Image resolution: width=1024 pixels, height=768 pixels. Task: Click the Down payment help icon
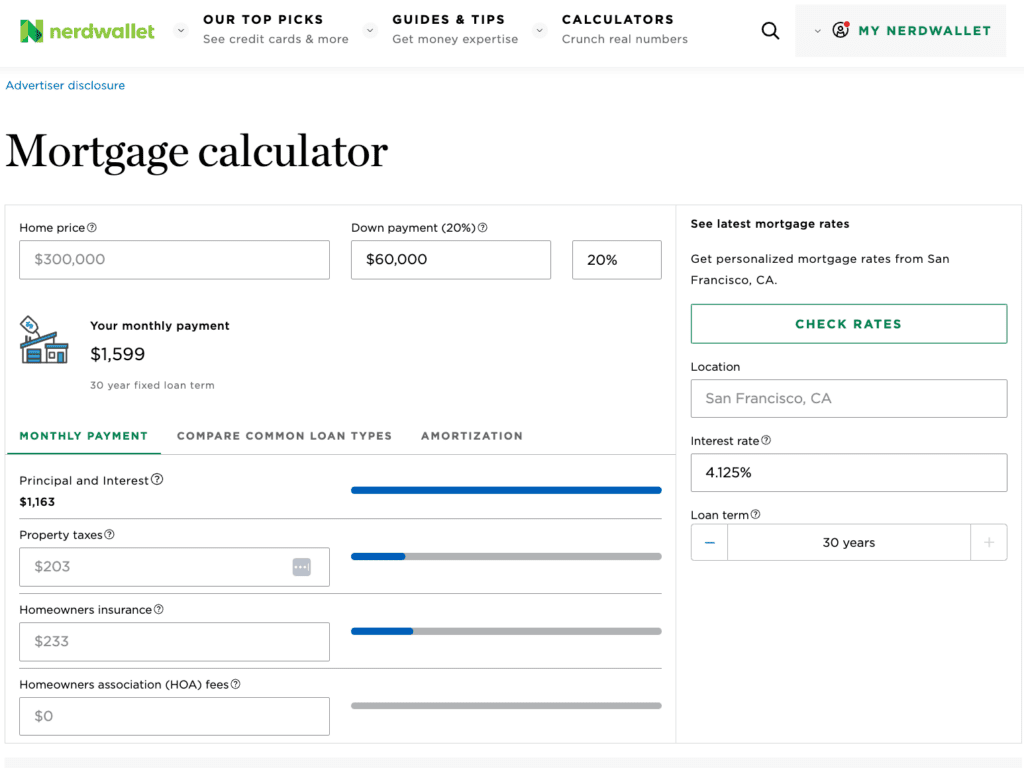482,228
